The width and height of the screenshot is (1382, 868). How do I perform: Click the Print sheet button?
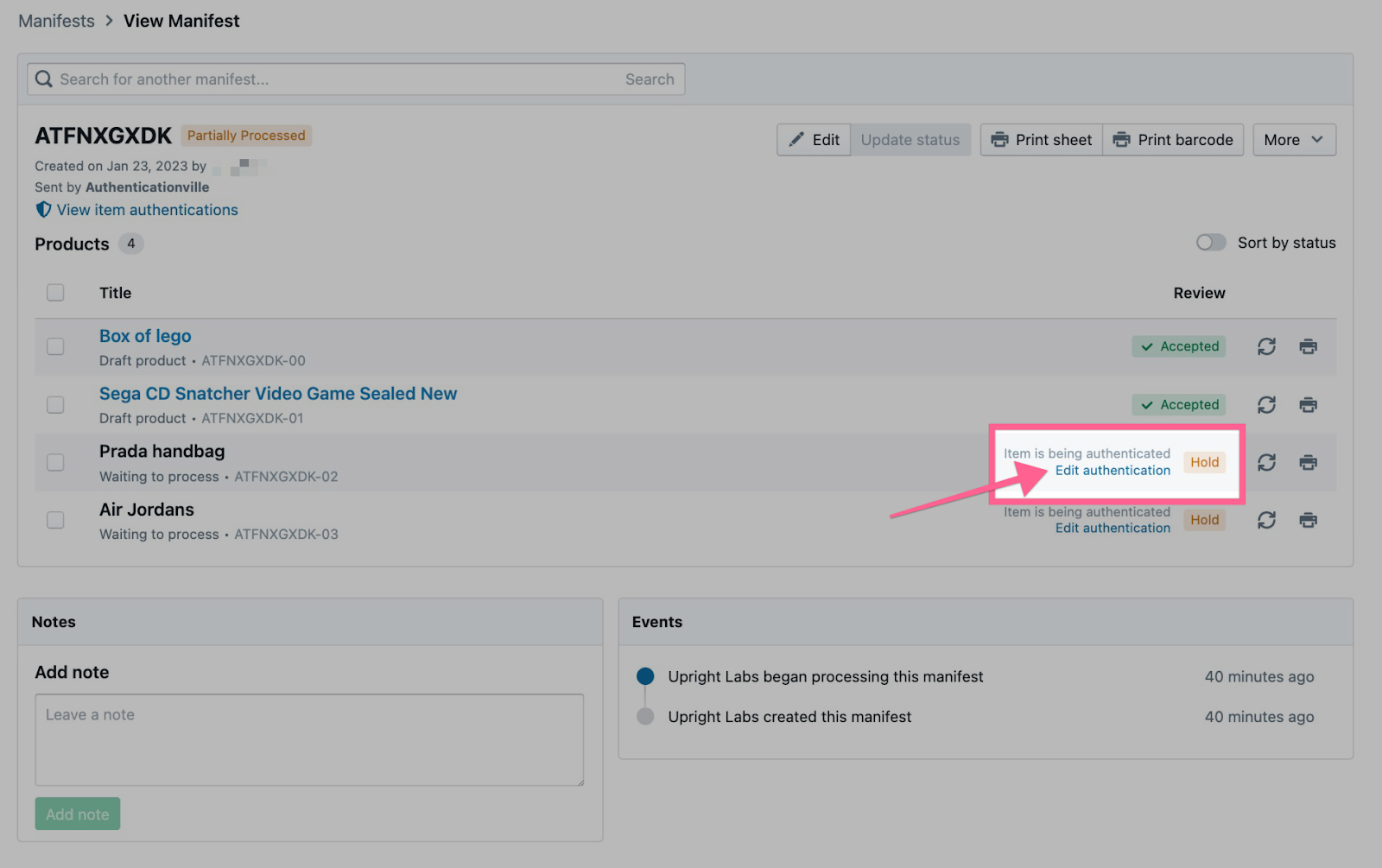1041,140
